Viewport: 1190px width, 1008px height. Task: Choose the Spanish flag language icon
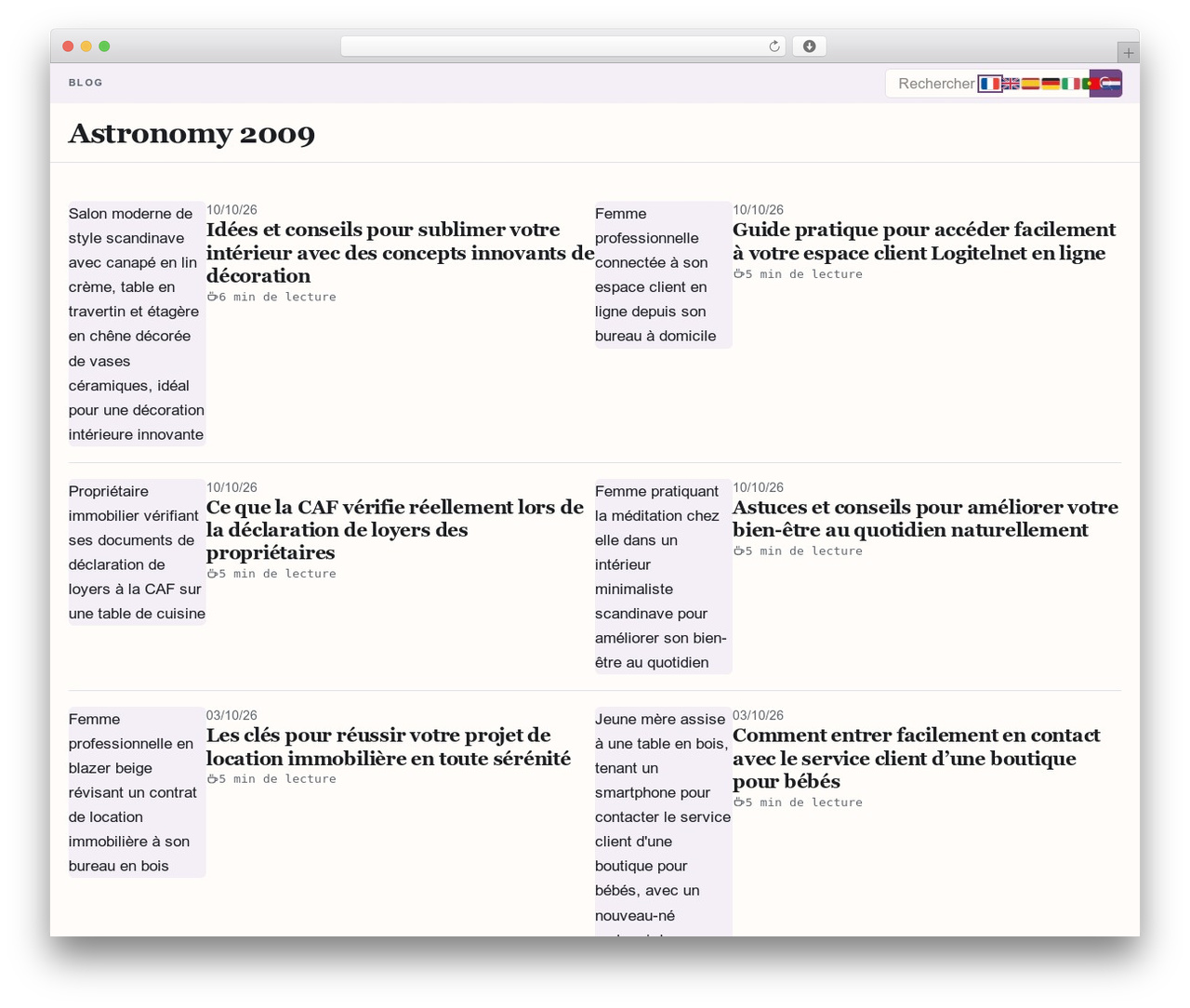[x=1030, y=84]
